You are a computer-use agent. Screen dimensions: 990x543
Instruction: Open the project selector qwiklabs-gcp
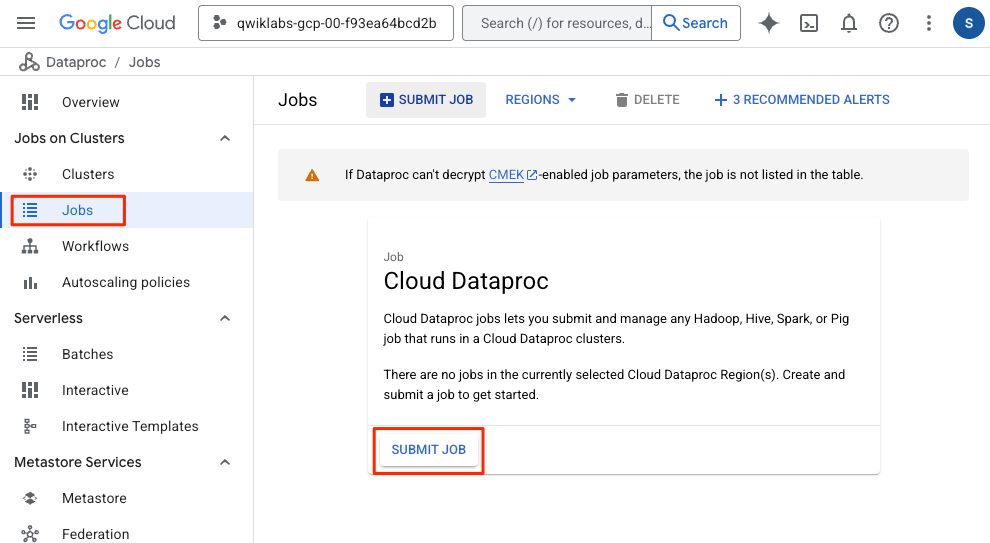tap(326, 23)
